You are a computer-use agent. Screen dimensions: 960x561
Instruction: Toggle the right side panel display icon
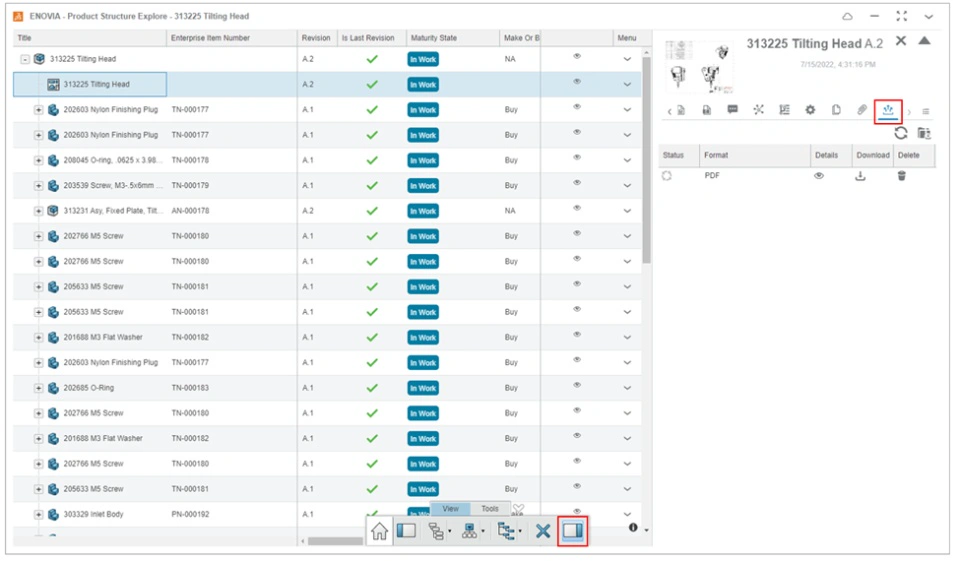(x=572, y=530)
